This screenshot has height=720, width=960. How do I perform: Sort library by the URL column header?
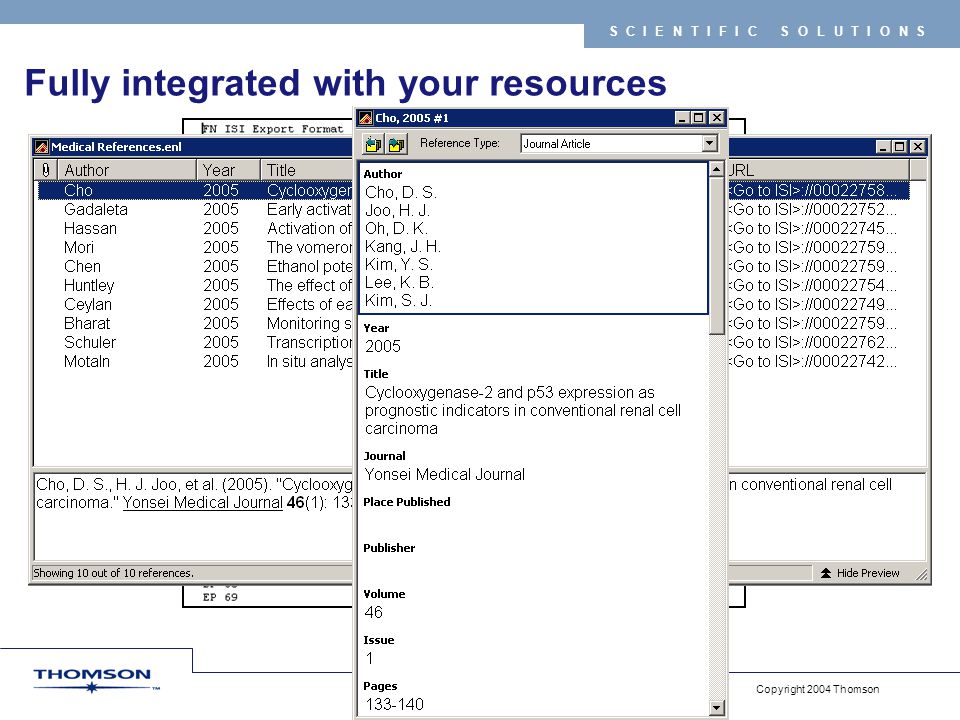click(819, 170)
